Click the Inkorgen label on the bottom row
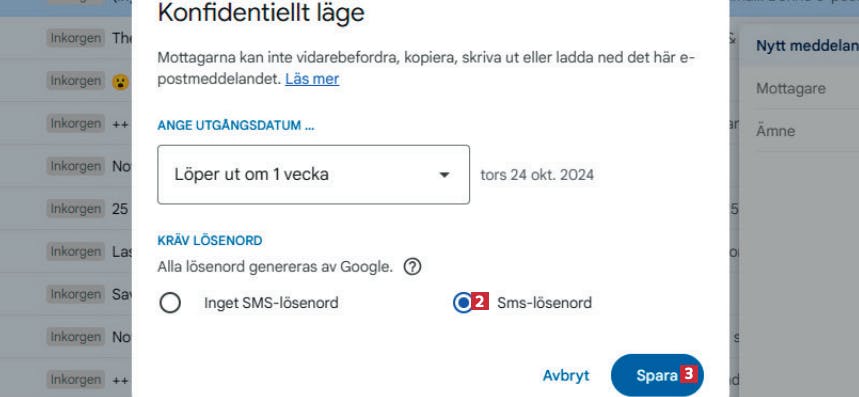859x397 pixels. pyautogui.click(x=76, y=379)
